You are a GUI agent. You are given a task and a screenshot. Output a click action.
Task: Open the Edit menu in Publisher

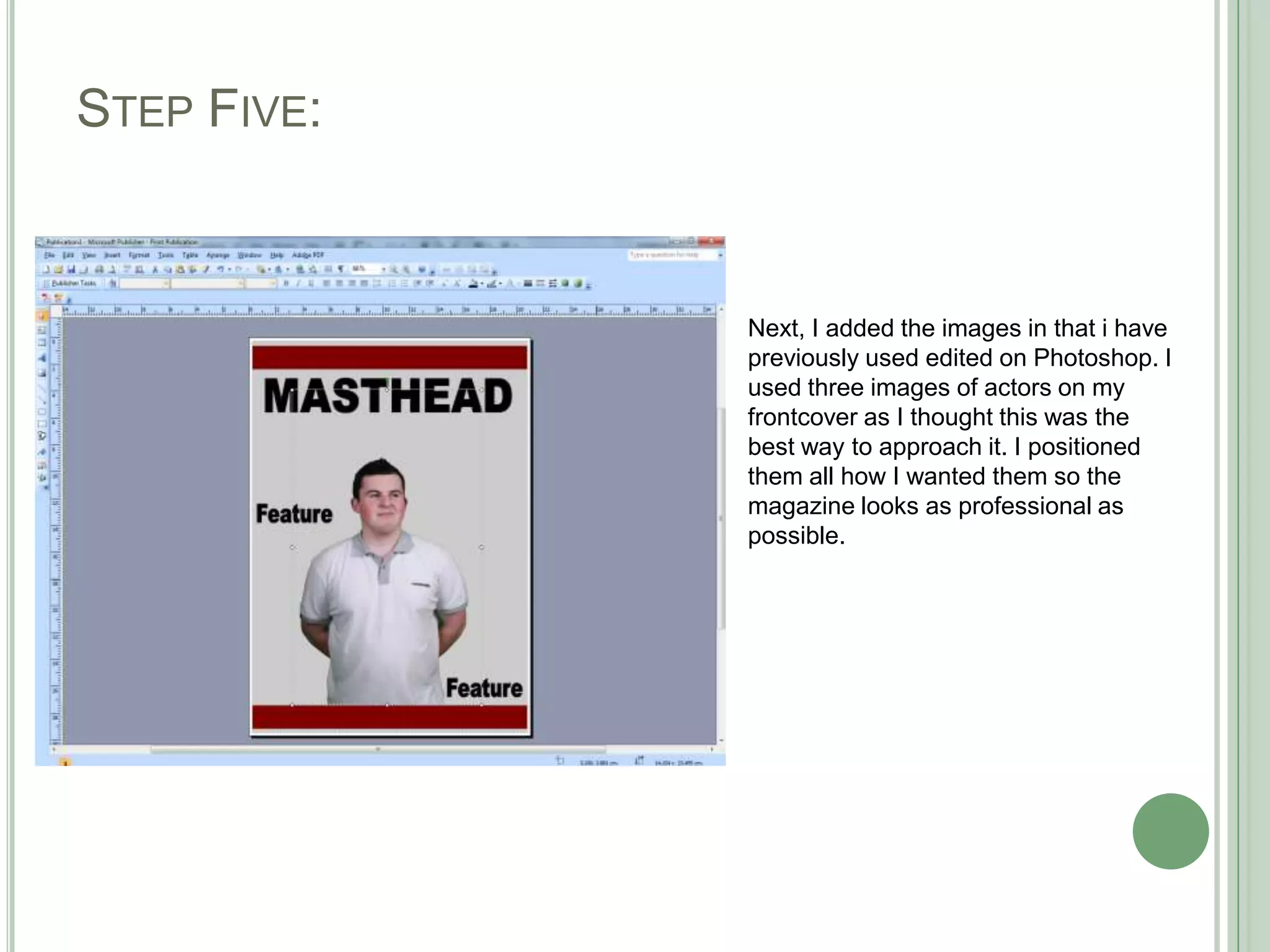click(68, 255)
